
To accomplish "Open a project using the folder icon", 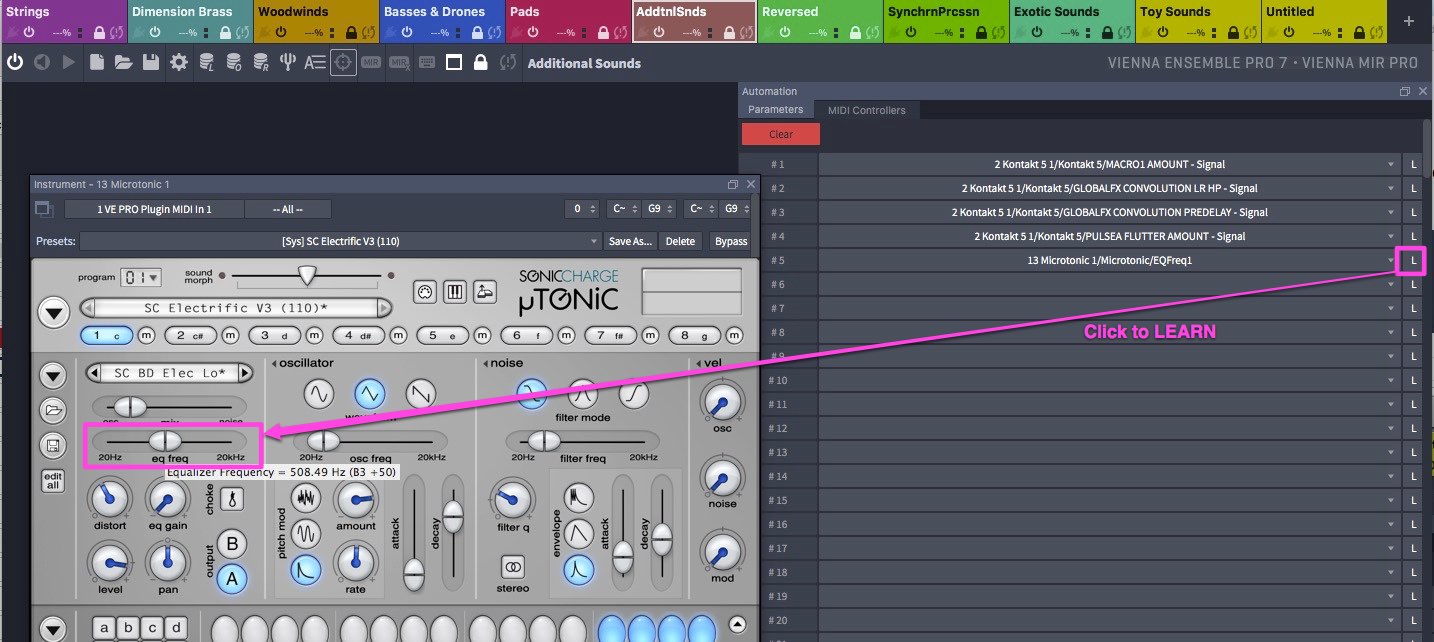I will (x=123, y=62).
